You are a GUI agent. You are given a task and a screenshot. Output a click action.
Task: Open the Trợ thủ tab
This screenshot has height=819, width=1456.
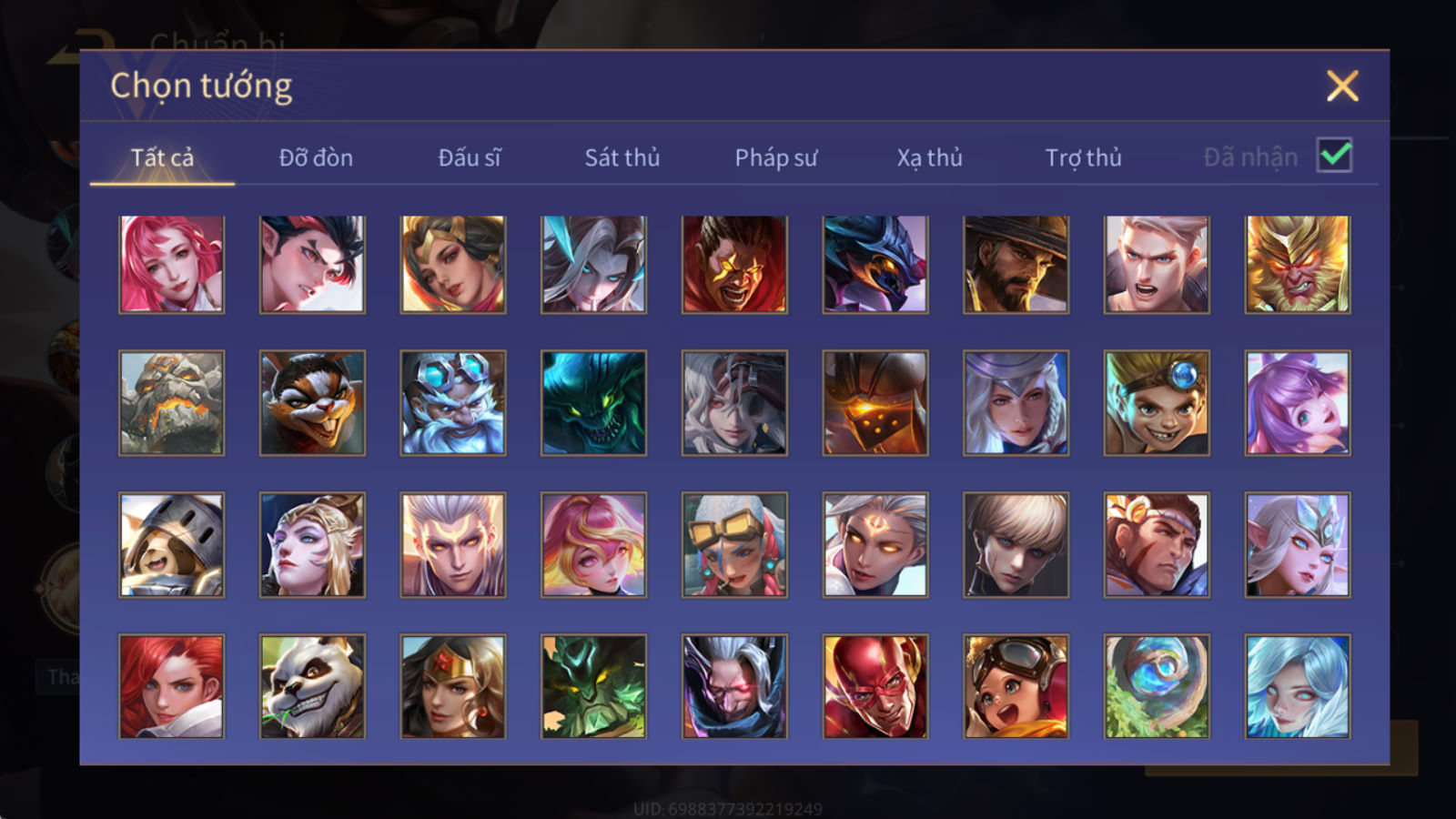pyautogui.click(x=1083, y=157)
